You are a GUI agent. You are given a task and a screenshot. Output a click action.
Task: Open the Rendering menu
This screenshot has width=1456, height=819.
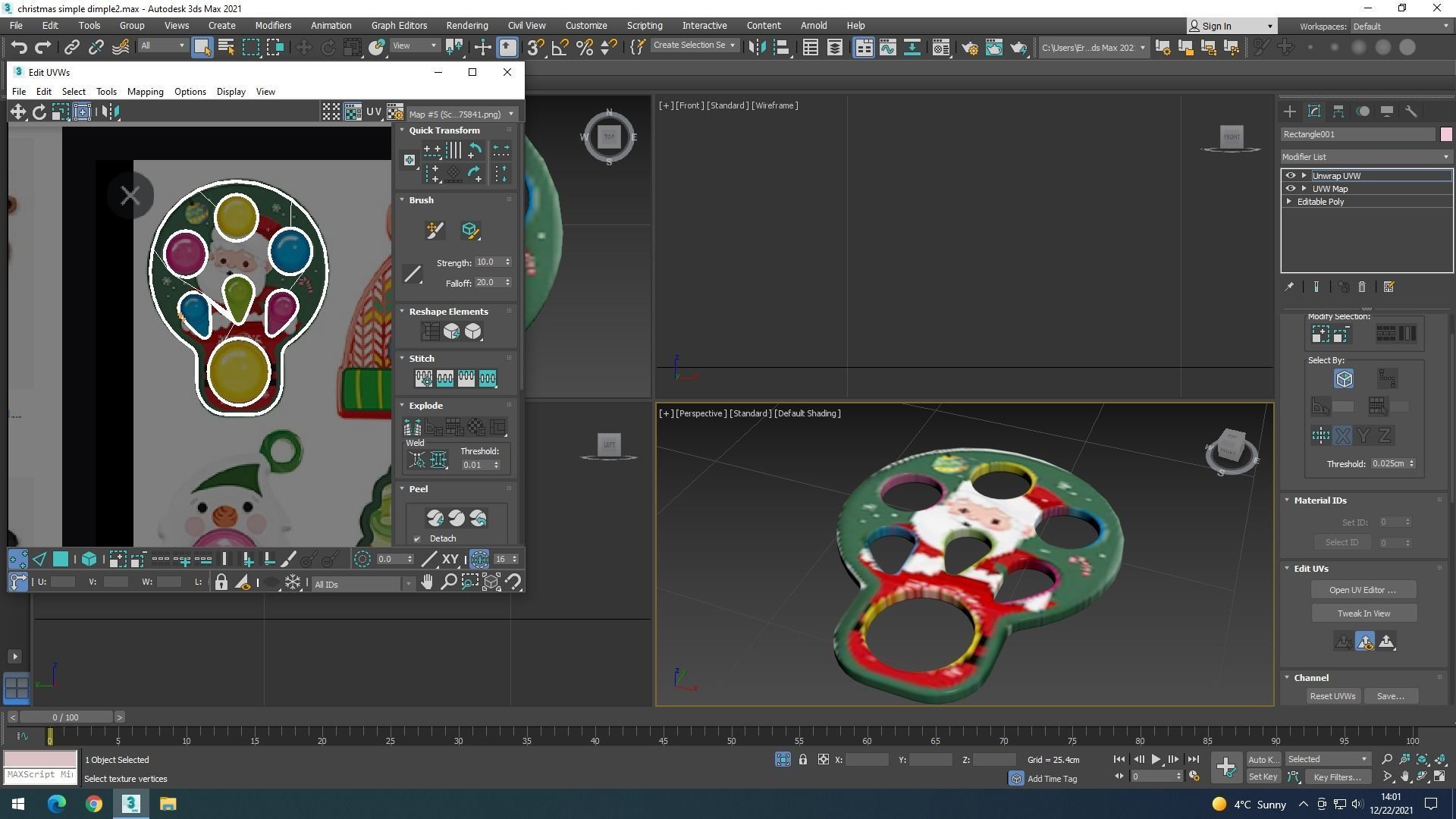click(x=466, y=26)
